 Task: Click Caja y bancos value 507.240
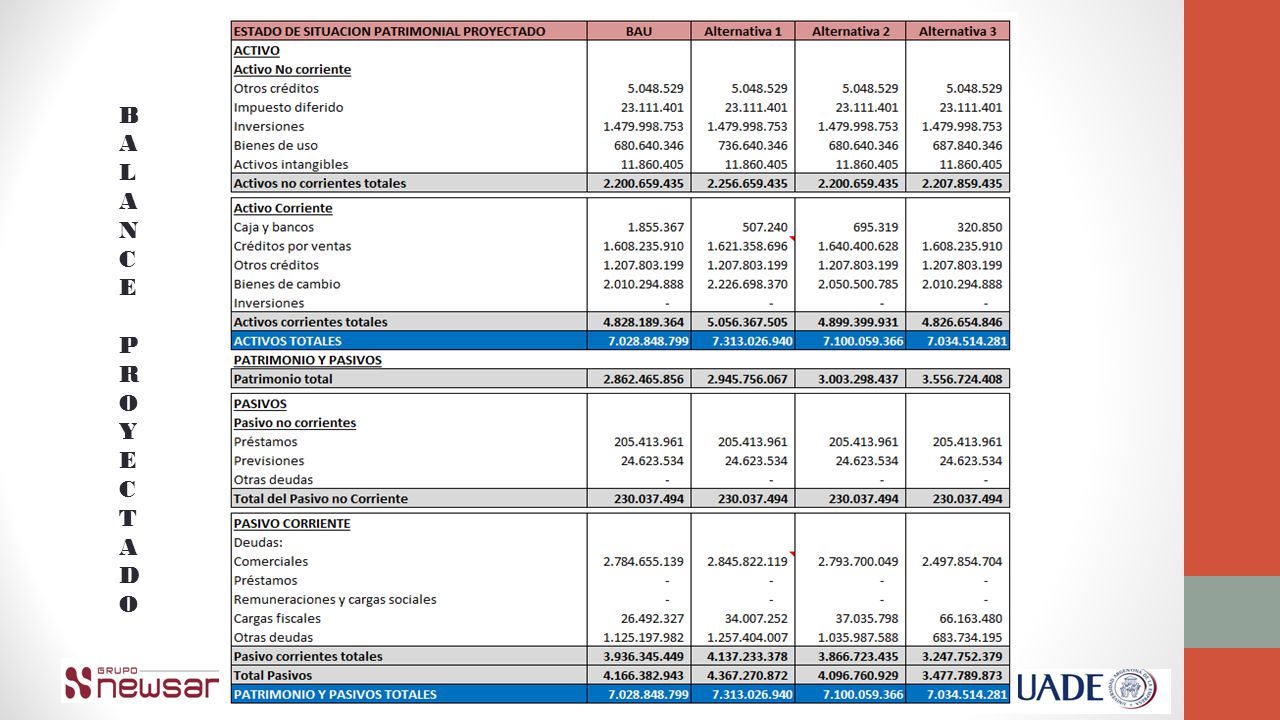pos(765,227)
